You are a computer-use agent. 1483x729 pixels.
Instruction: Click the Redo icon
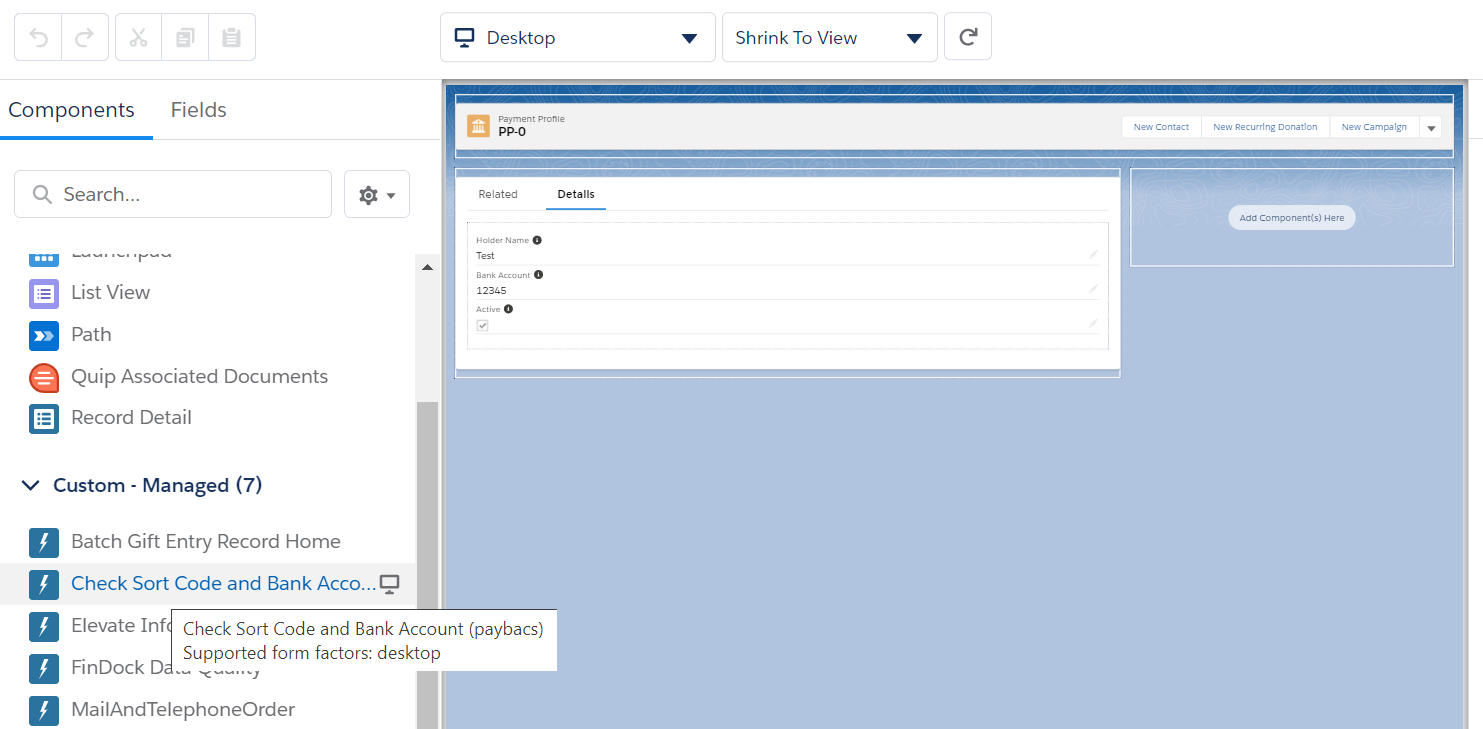point(85,37)
